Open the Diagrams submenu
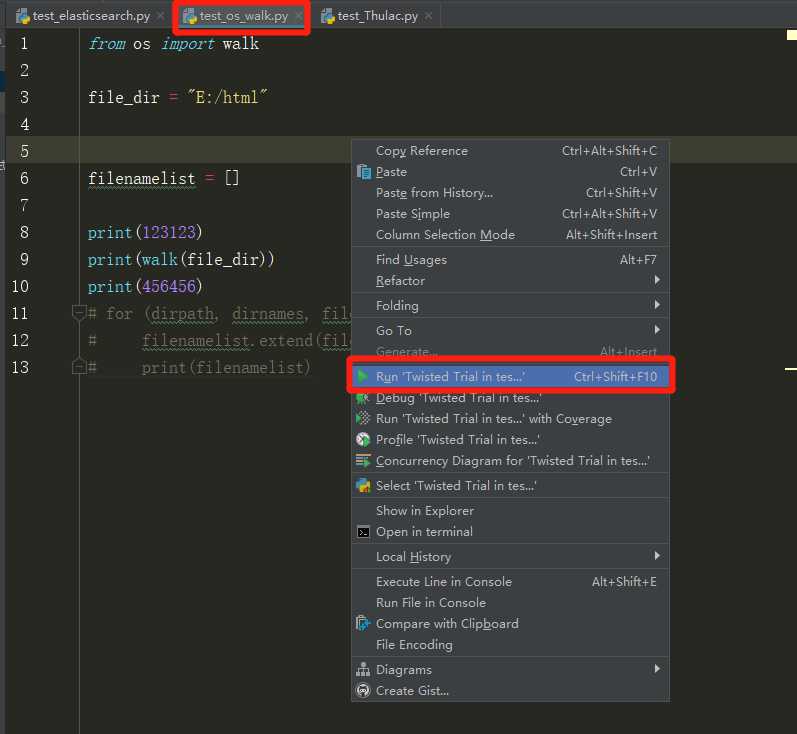The height and width of the screenshot is (734, 797). 510,669
